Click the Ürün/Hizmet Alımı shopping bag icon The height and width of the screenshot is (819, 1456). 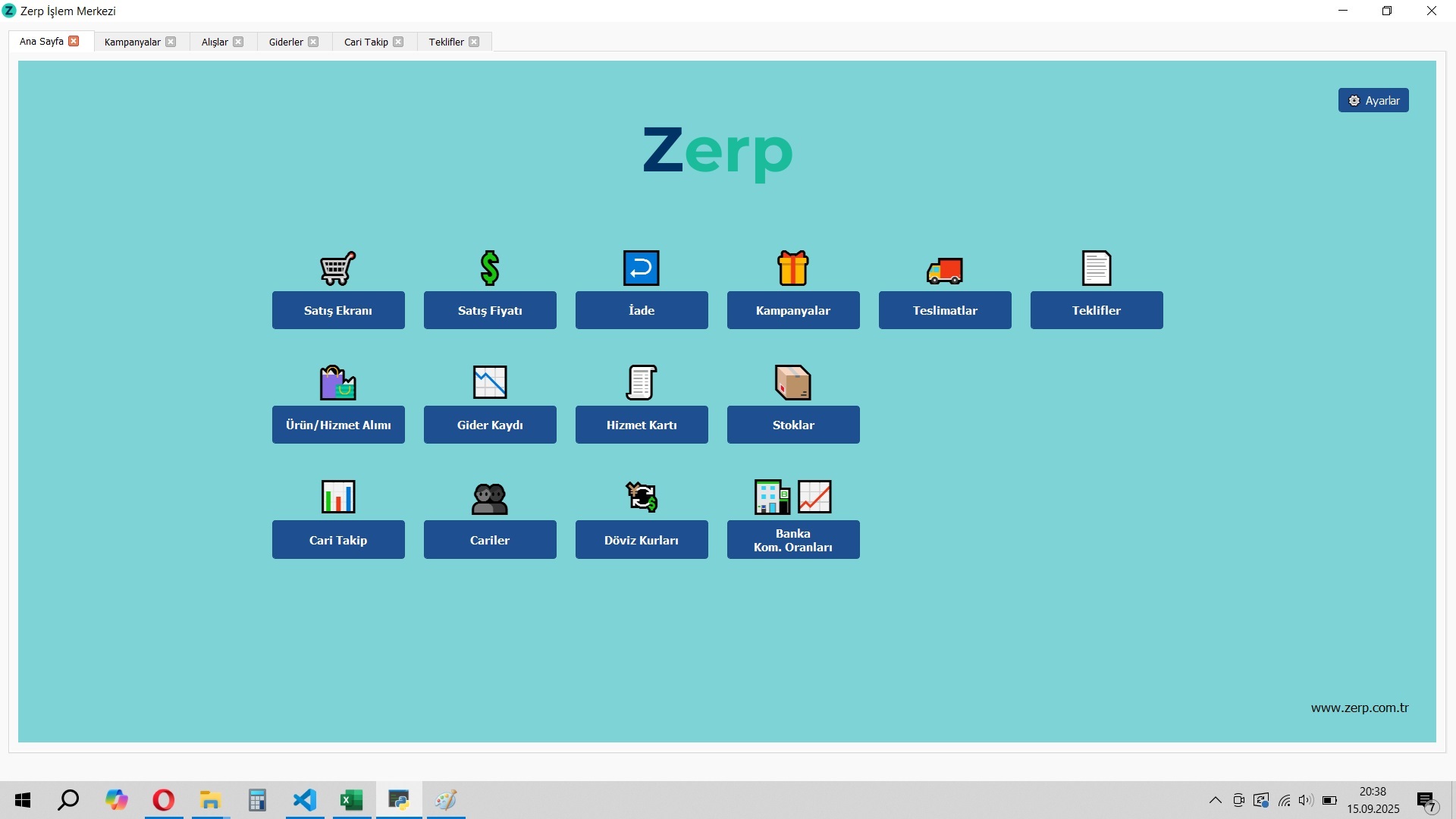[337, 382]
